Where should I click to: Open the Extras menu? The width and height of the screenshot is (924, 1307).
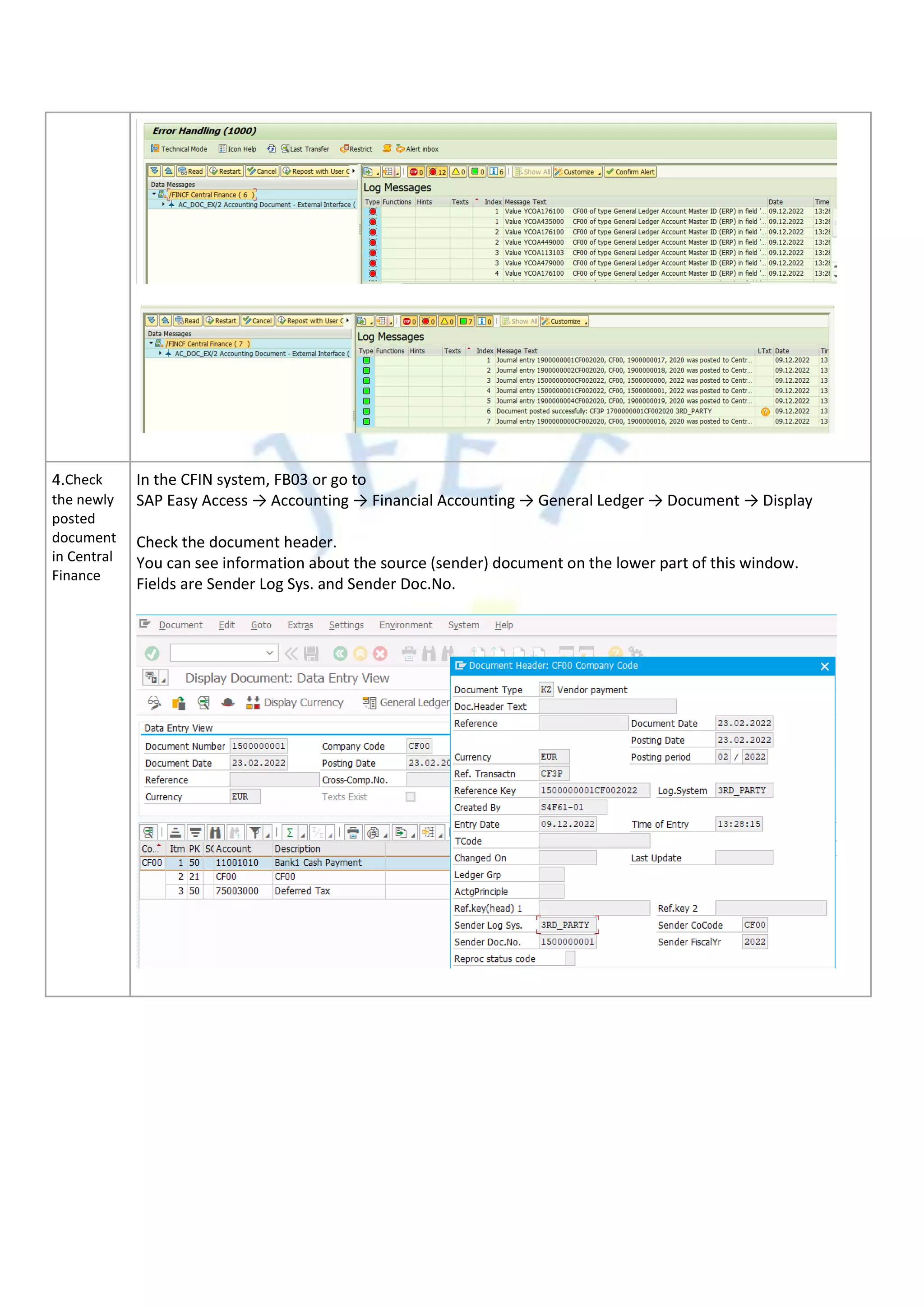point(300,625)
